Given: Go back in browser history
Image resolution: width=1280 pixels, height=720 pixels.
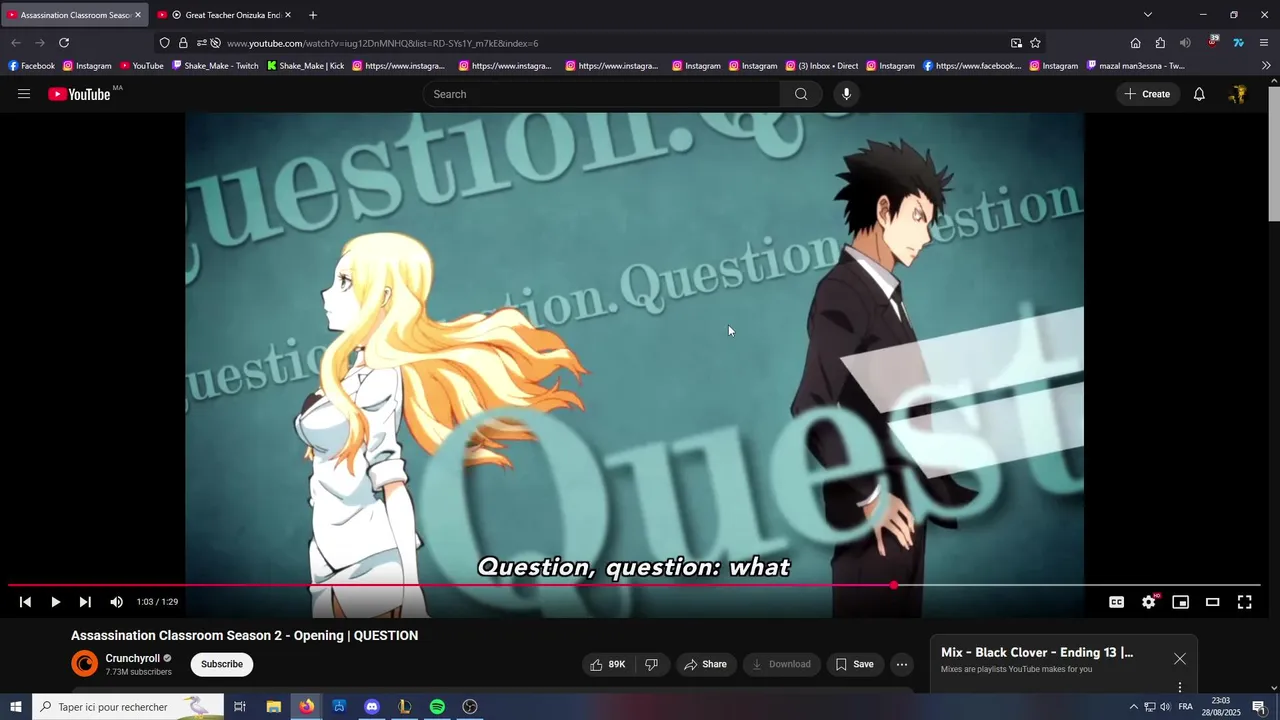Looking at the screenshot, I should pos(16,43).
